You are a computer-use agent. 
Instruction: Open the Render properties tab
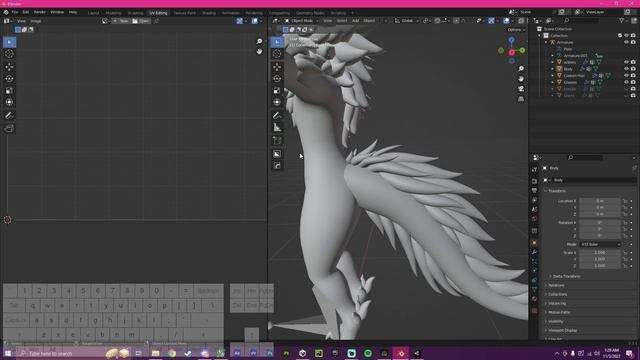tap(534, 181)
